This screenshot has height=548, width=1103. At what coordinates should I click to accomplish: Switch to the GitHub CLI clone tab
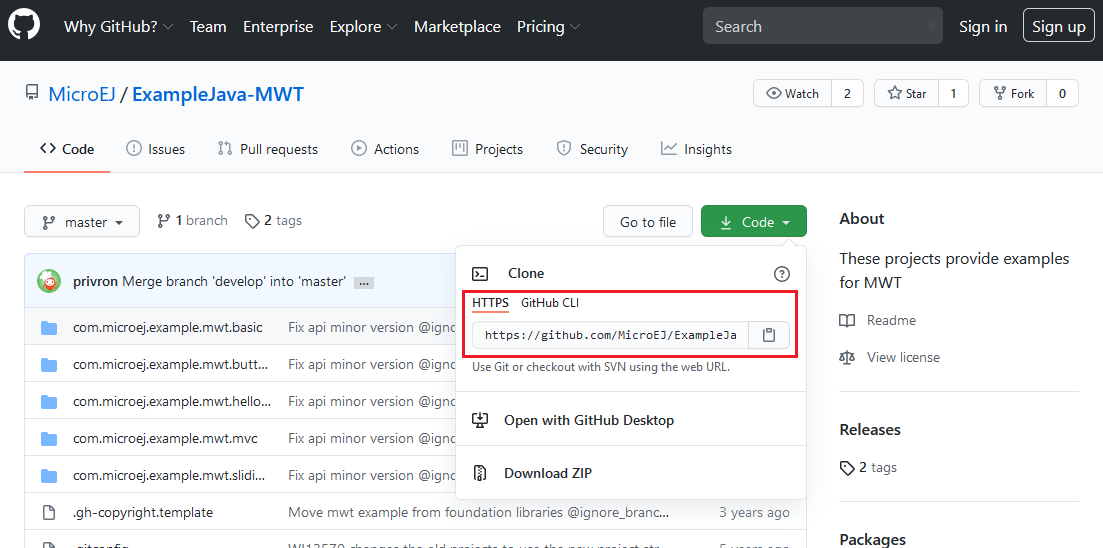click(549, 302)
